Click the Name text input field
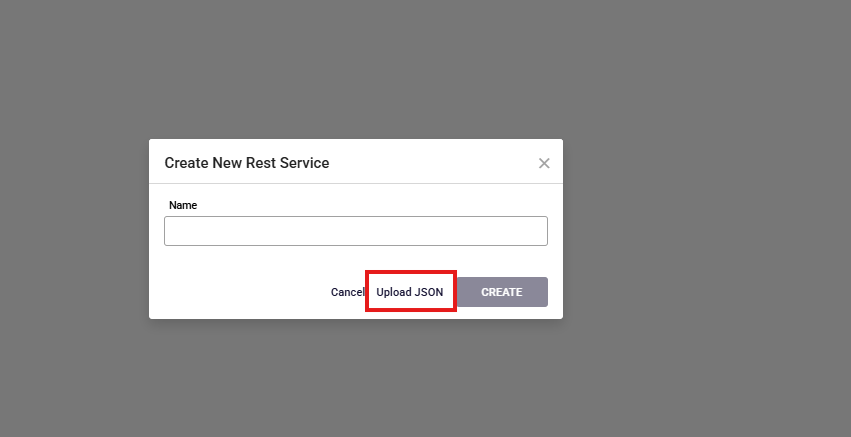The height and width of the screenshot is (437, 851). coord(355,231)
